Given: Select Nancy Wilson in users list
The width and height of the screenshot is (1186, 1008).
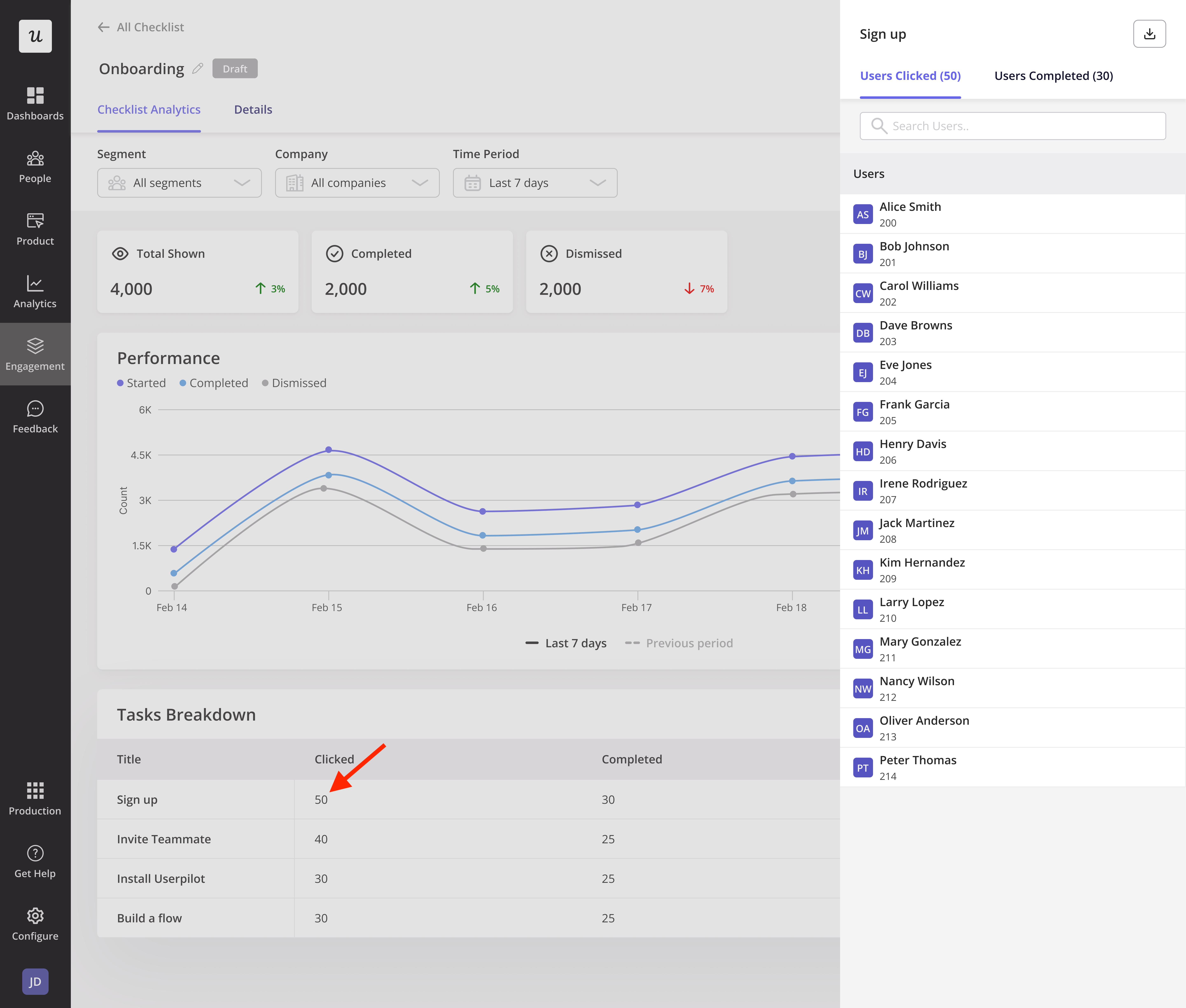Looking at the screenshot, I should tap(1013, 688).
